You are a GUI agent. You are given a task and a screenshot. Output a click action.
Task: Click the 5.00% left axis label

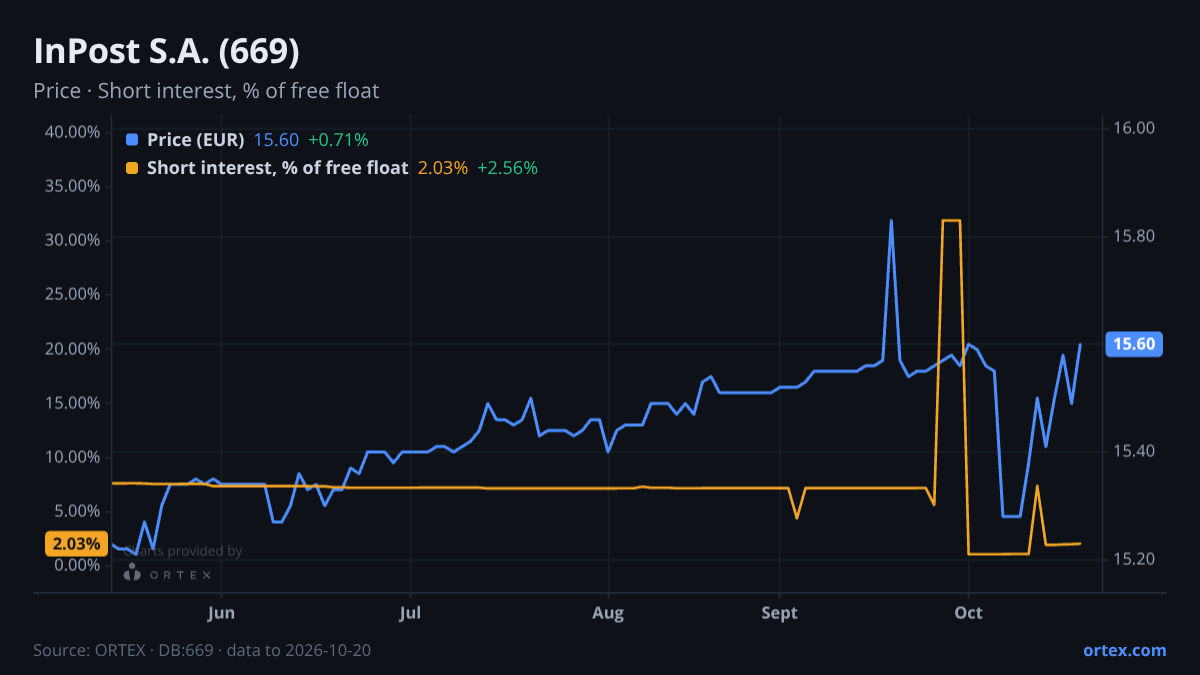tap(76, 510)
